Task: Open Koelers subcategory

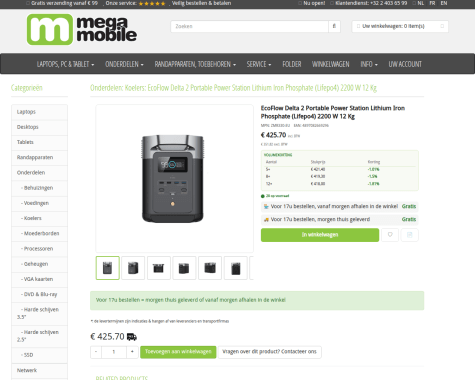Action: [39, 218]
